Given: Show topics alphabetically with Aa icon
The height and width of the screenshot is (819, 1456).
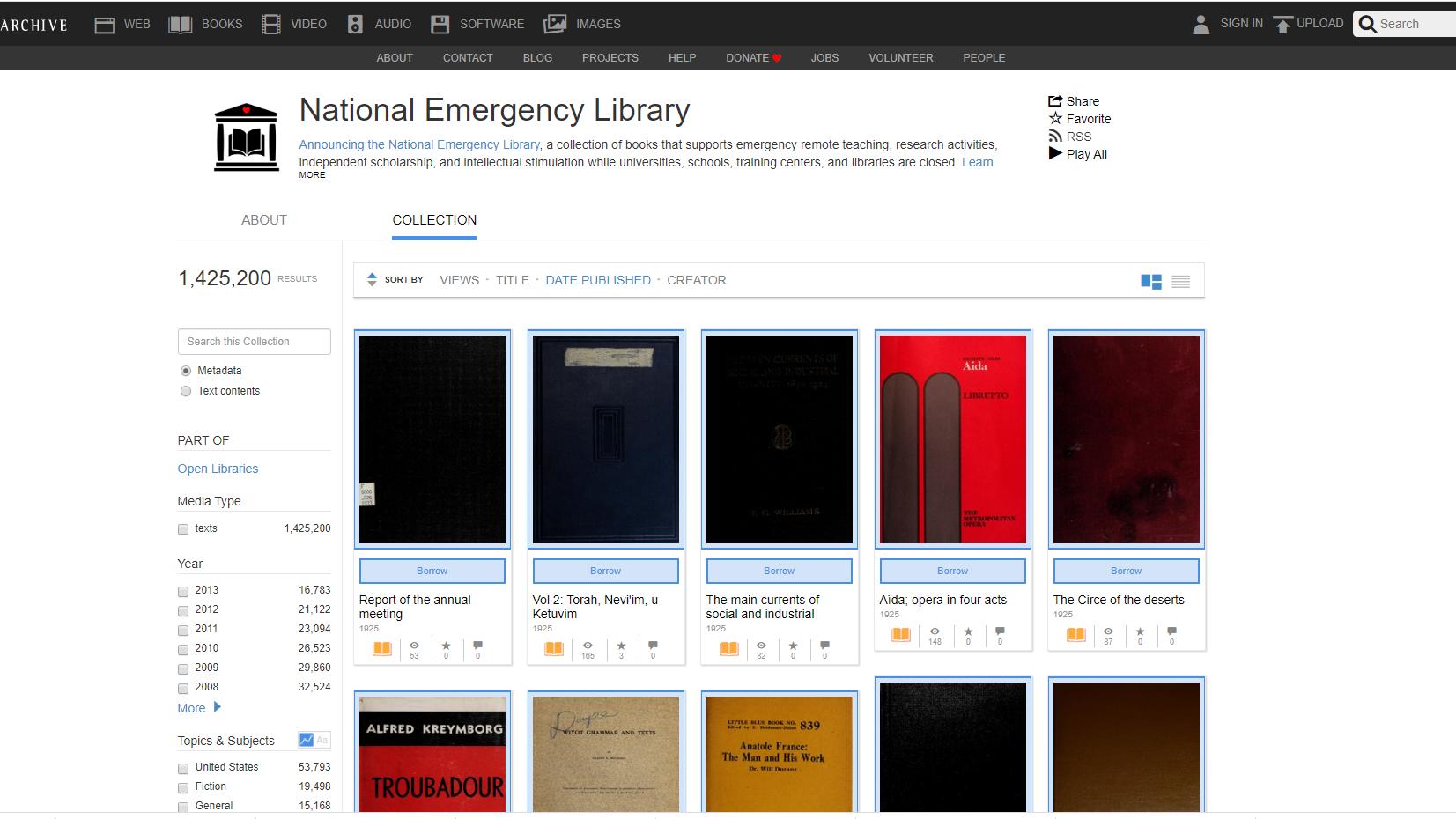Looking at the screenshot, I should tap(322, 740).
